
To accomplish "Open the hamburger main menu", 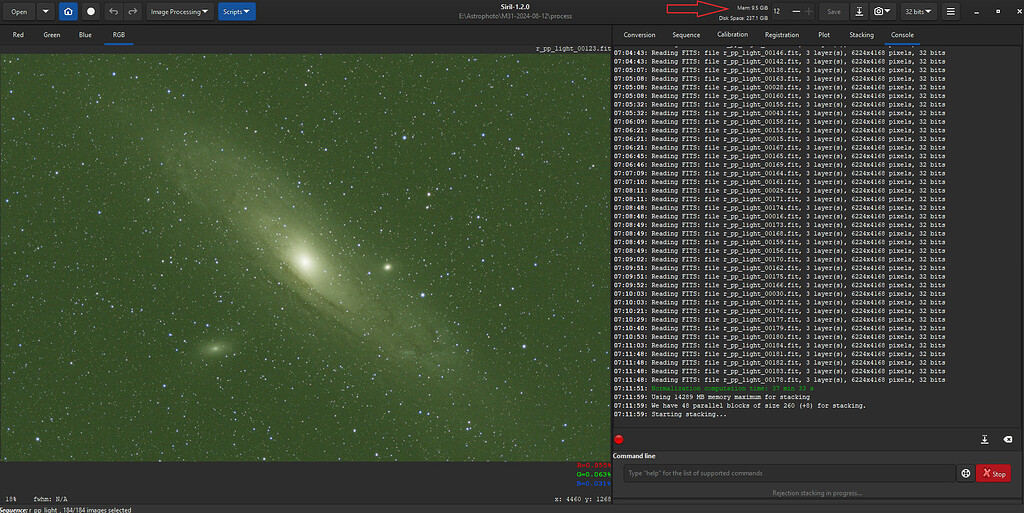I will click(951, 11).
